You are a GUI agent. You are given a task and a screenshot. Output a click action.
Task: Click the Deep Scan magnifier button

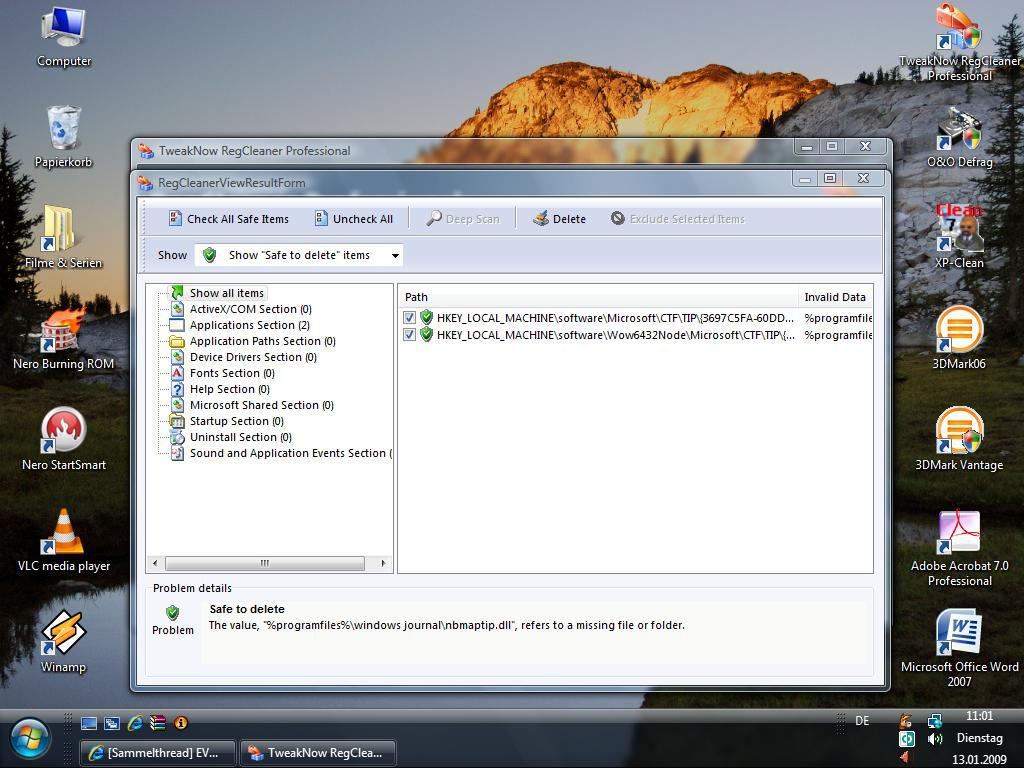462,219
